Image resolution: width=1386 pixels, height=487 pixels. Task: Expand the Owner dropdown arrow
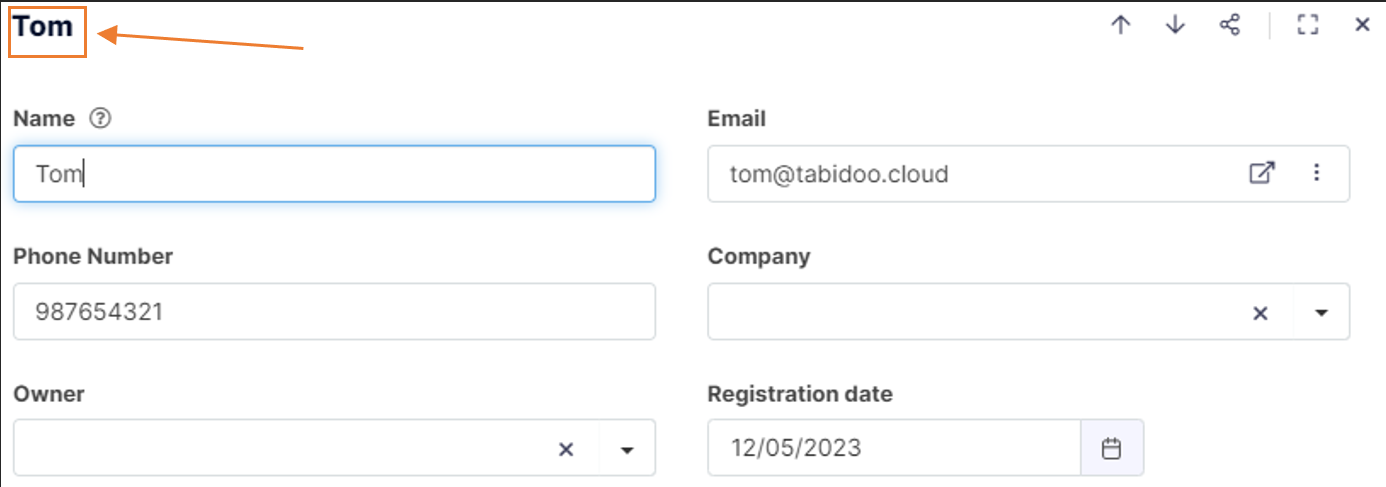(627, 450)
